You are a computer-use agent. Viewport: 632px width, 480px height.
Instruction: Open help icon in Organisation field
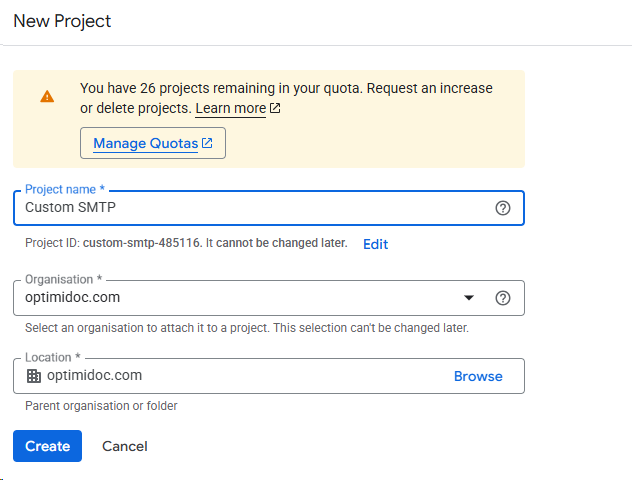point(503,298)
